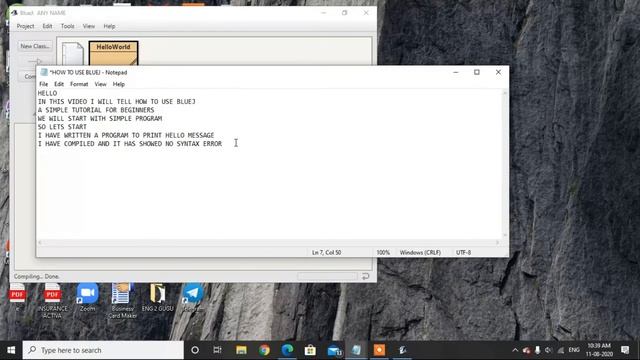The image size is (640, 360).
Task: Open the Project menu in BlueJ
Action: click(x=25, y=26)
